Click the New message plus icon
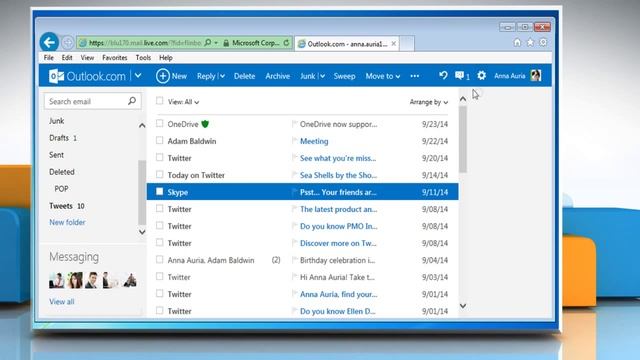Image resolution: width=640 pixels, height=360 pixels. [162, 76]
